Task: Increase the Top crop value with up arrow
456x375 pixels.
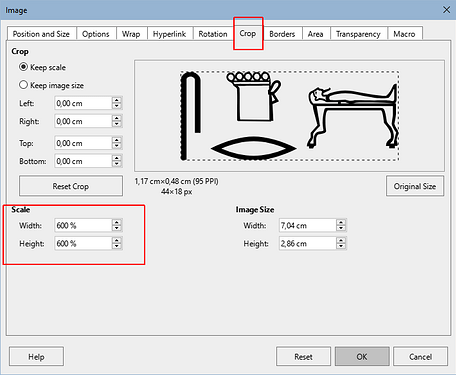Action: click(x=117, y=140)
